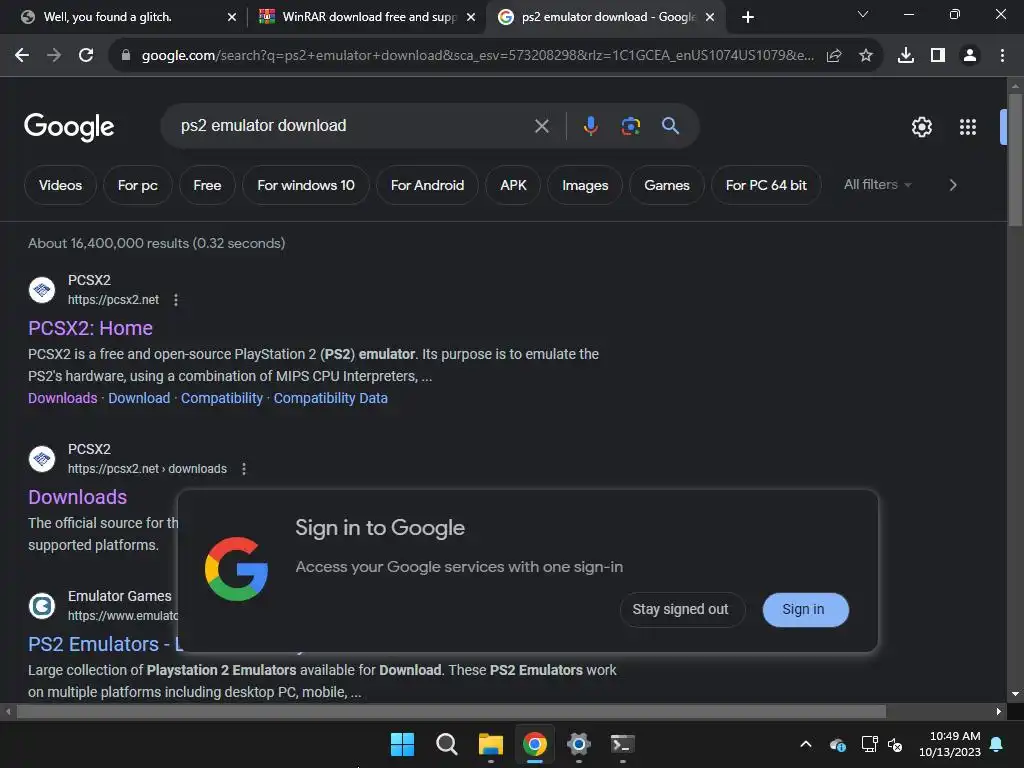This screenshot has width=1024, height=768.
Task: Select the 'For Android' chip
Action: [x=427, y=185]
